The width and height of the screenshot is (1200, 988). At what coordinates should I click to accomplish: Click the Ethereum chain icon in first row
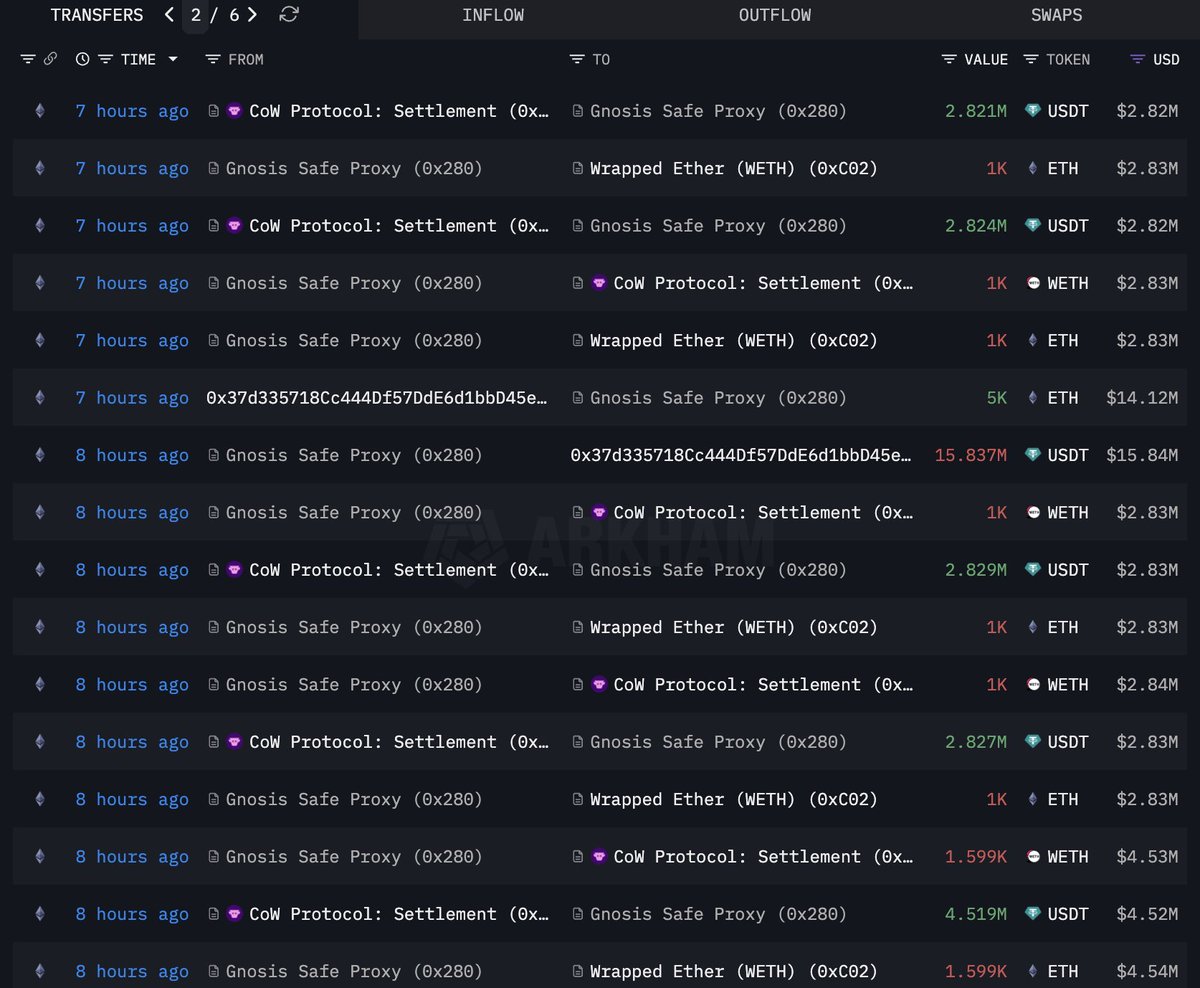tap(40, 111)
